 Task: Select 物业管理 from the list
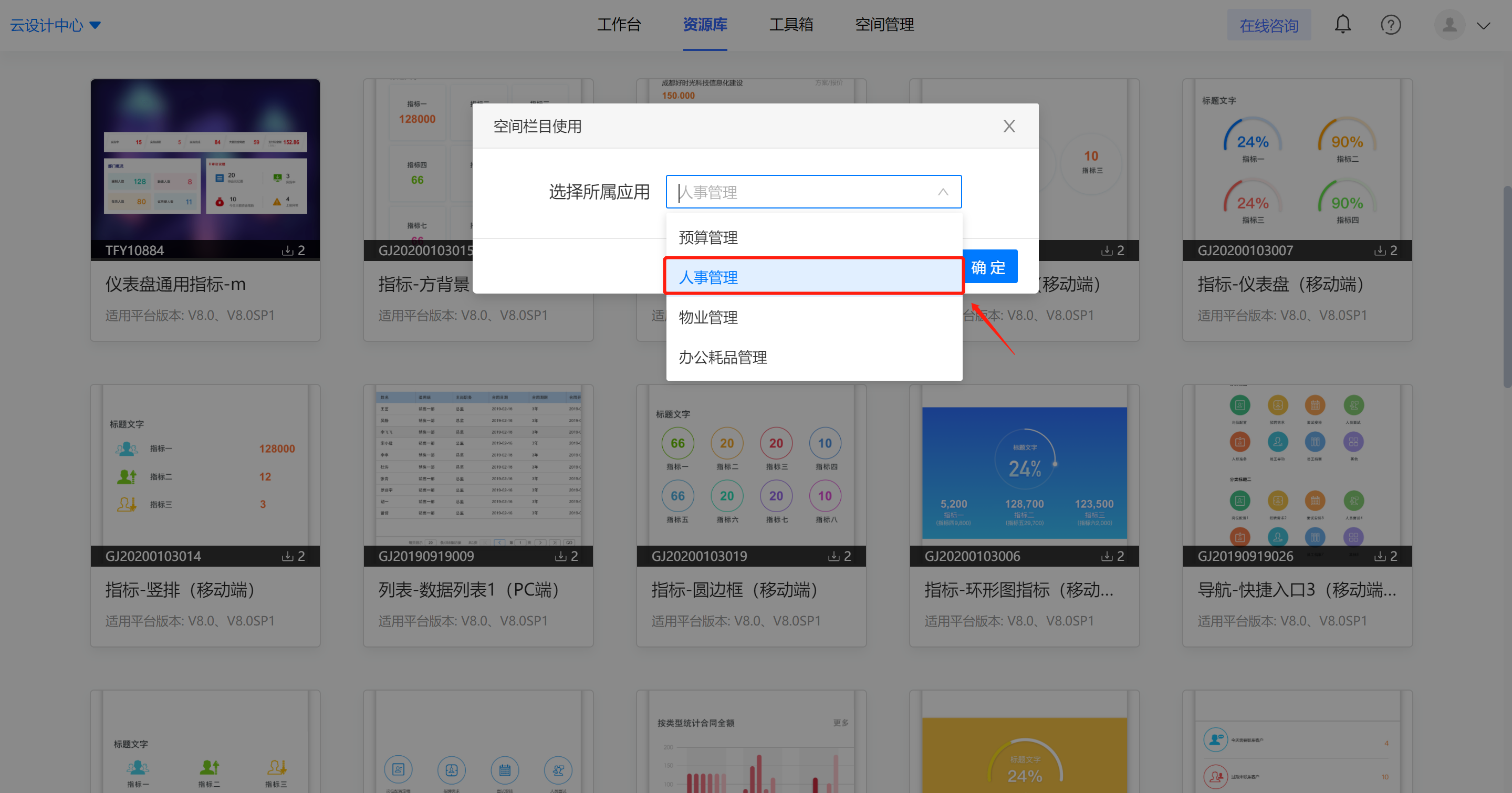[x=814, y=317]
